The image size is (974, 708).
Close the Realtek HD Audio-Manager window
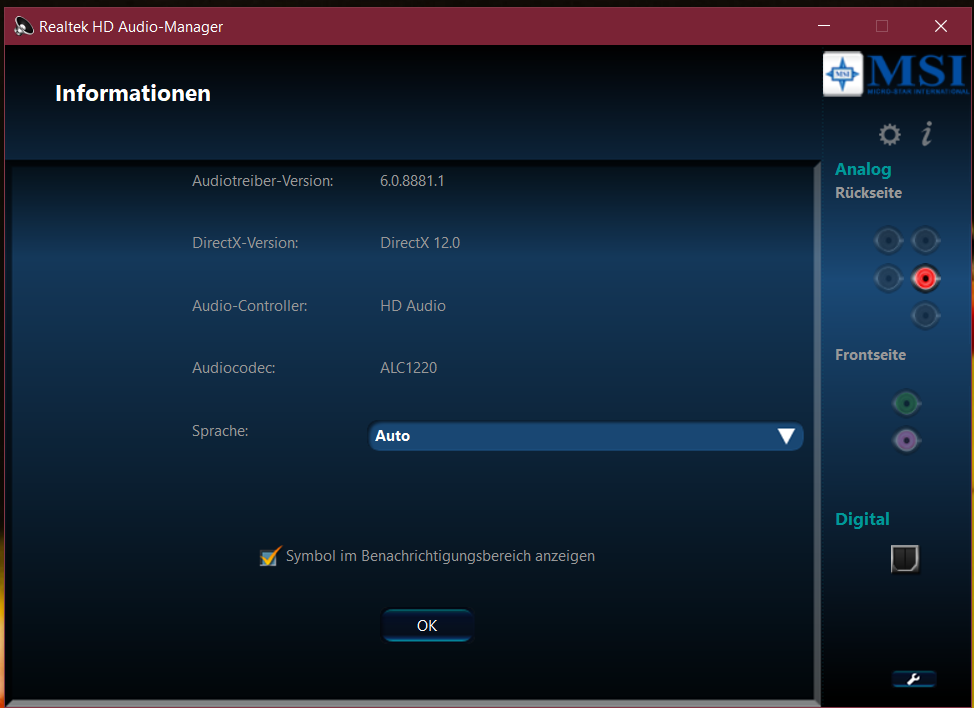click(x=940, y=26)
